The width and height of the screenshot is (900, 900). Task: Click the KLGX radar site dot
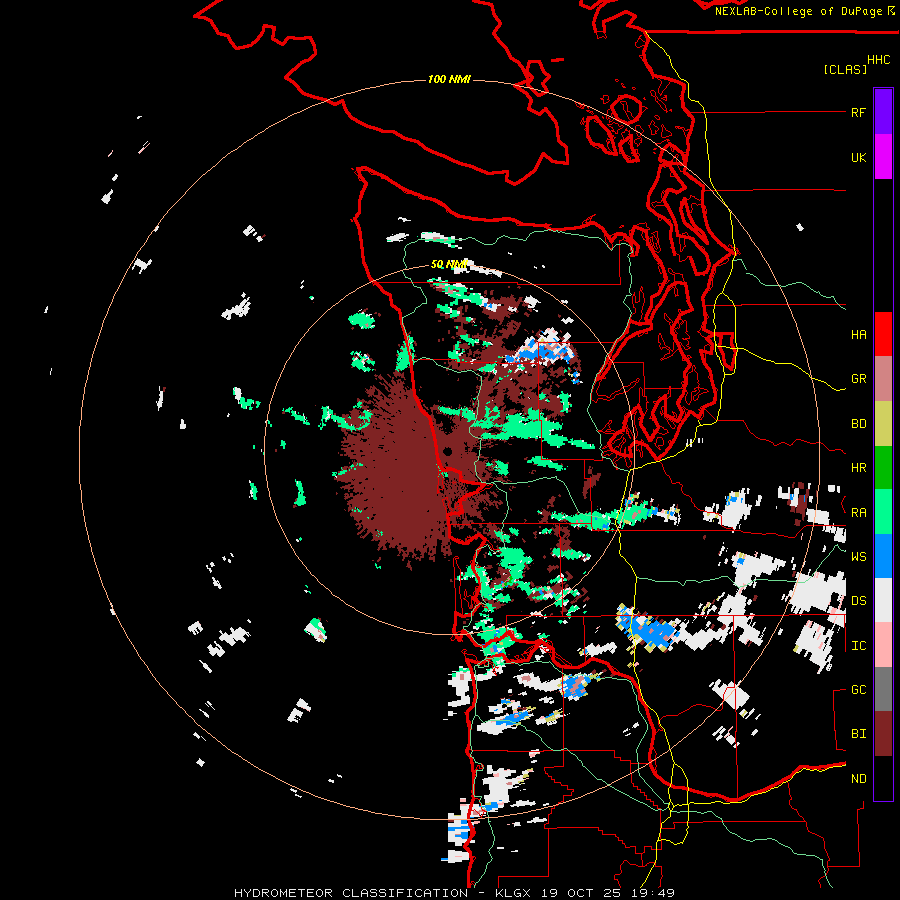click(448, 452)
